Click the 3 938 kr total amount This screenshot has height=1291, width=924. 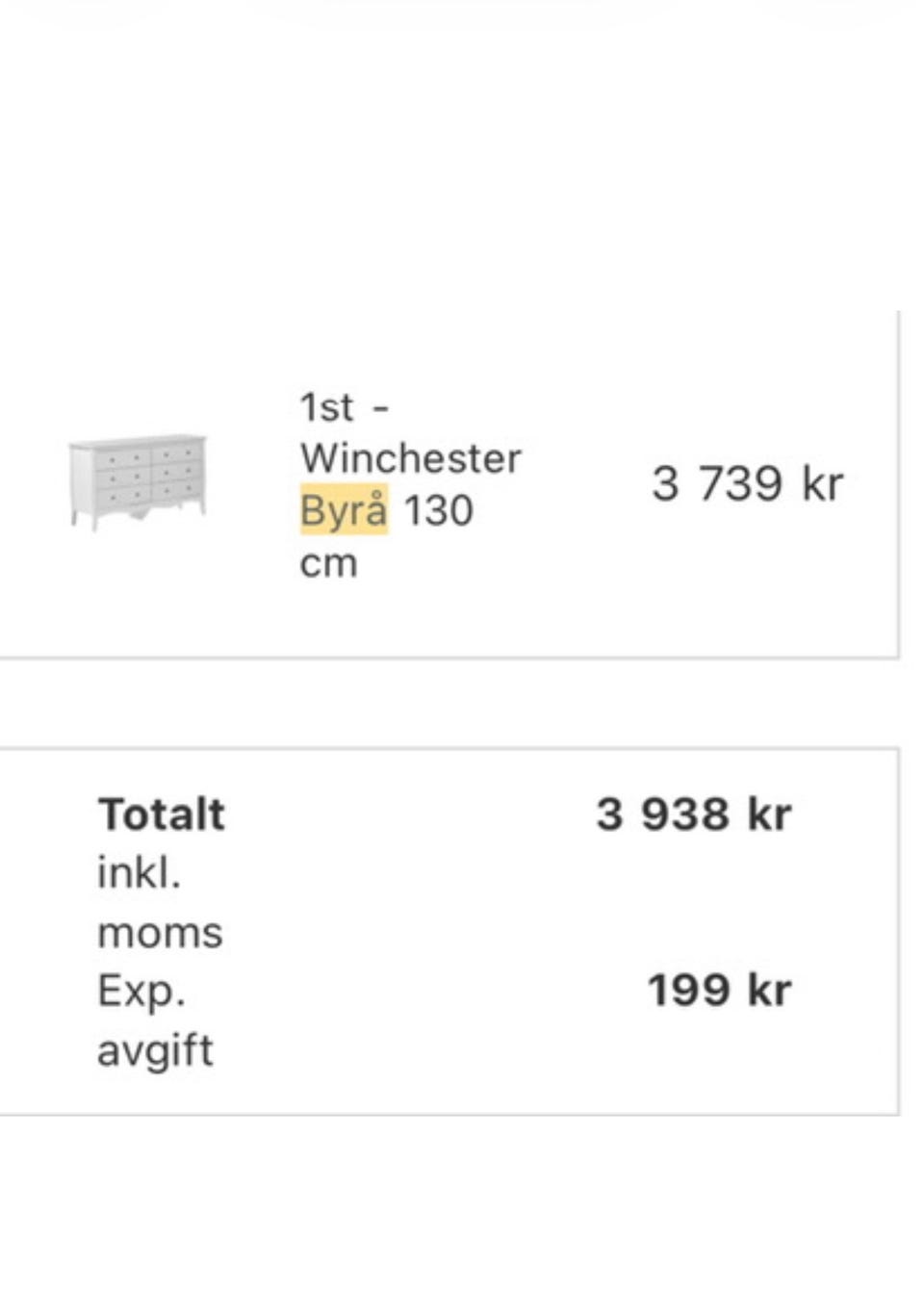click(693, 814)
